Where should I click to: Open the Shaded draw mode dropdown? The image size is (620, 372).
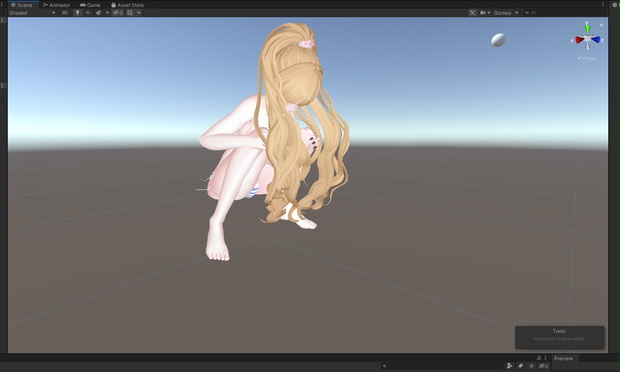tap(32, 13)
